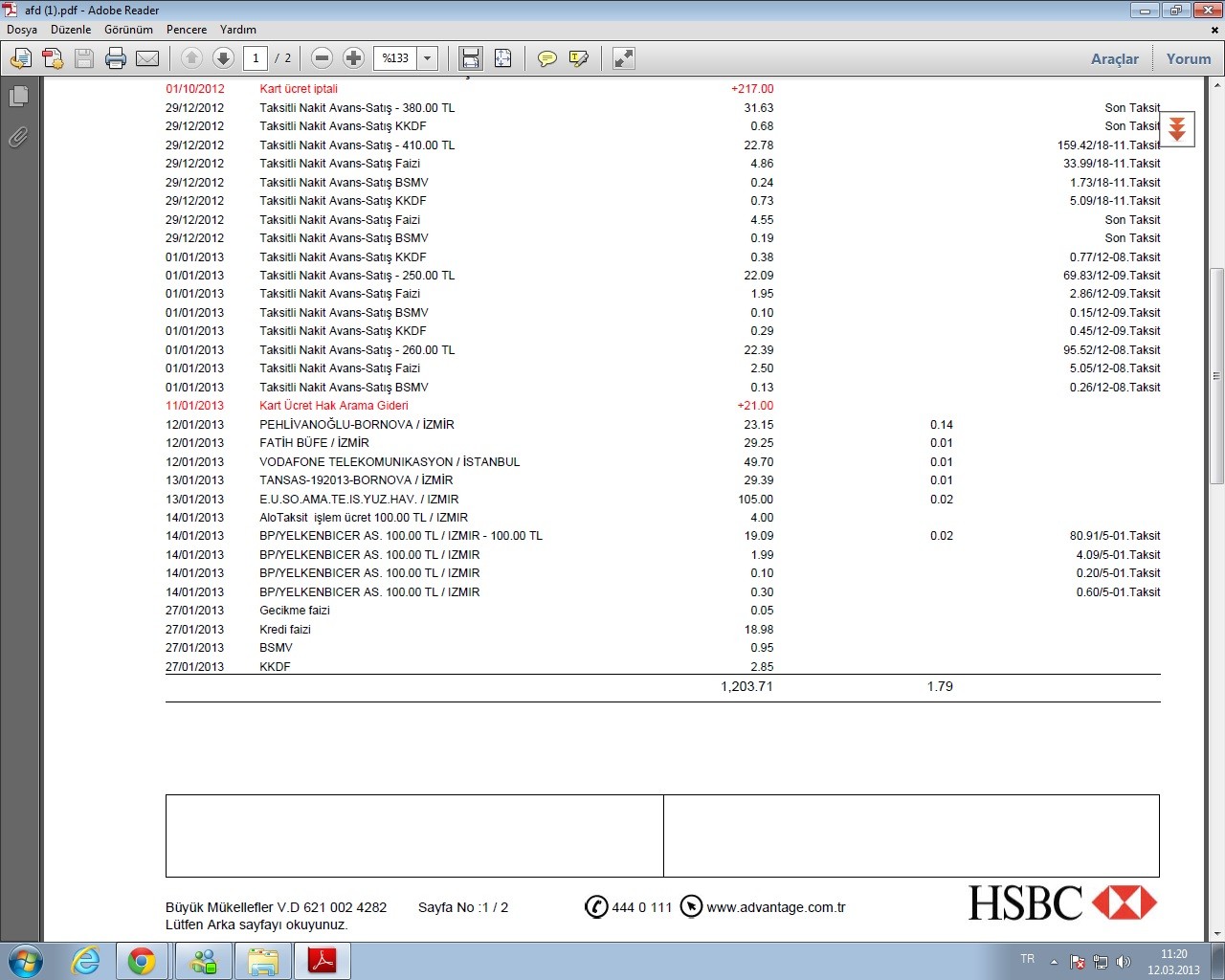Click the HSBC logo in footer
This screenshot has height=980, width=1225.
pos(1063,902)
